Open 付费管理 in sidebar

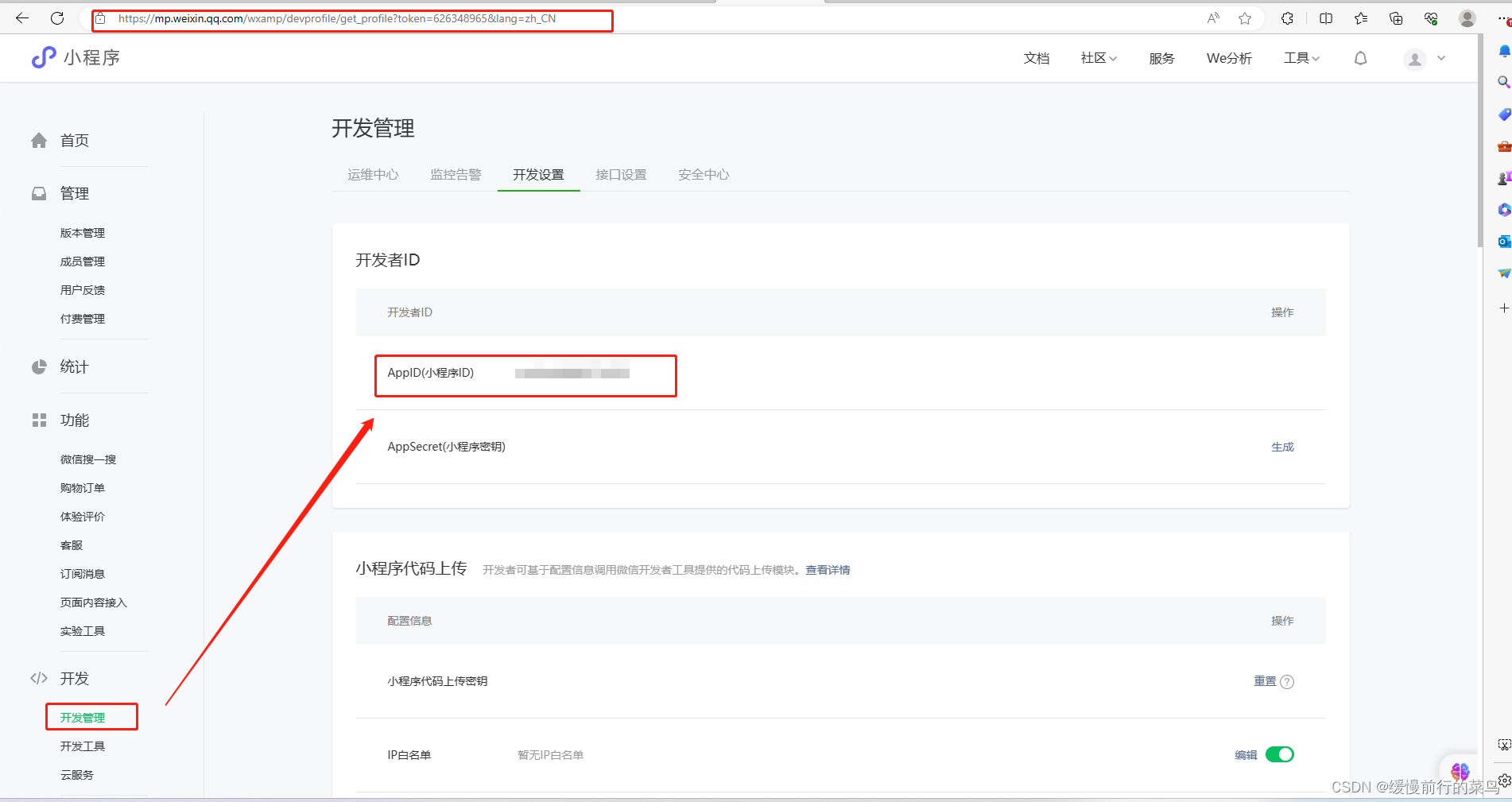pyautogui.click(x=83, y=319)
